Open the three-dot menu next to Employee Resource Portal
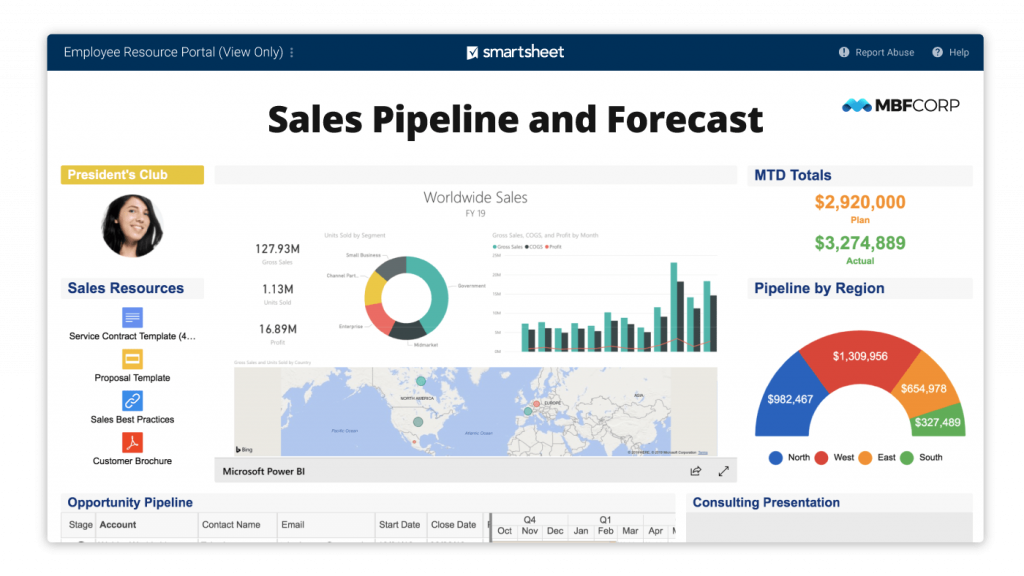1024x576 pixels. click(290, 52)
